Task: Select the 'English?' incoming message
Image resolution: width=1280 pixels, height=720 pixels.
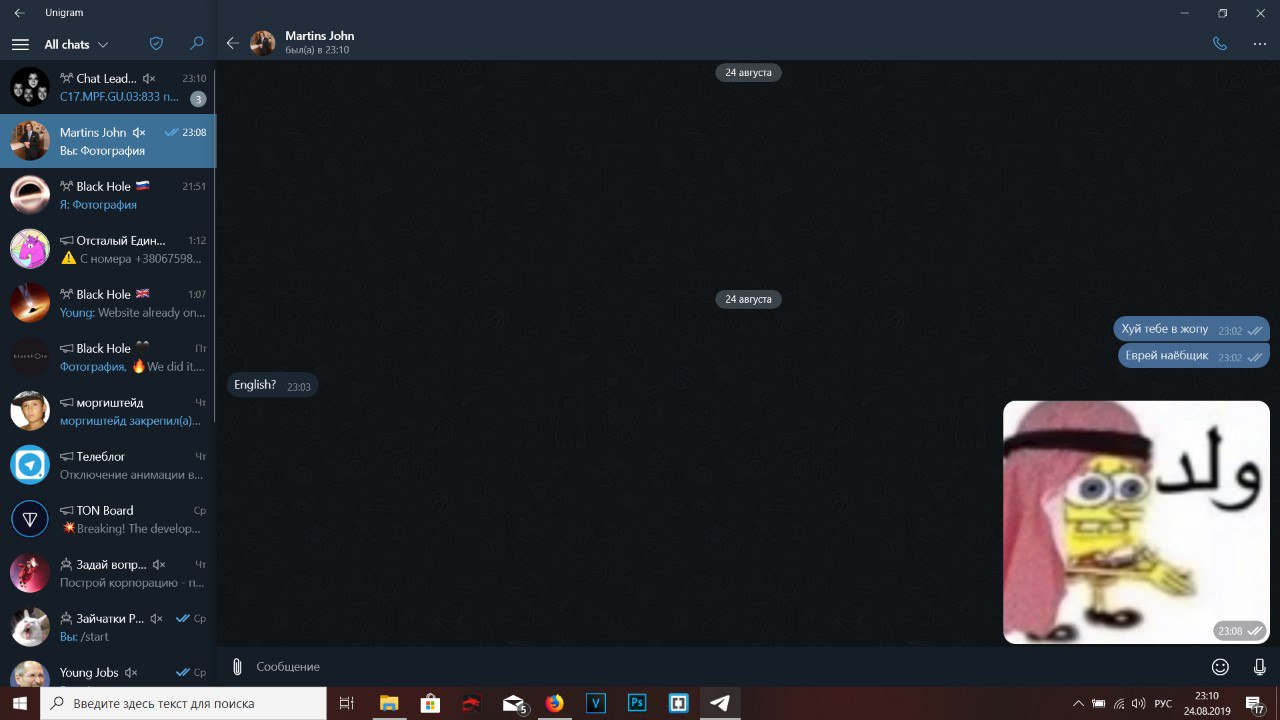Action: point(272,385)
